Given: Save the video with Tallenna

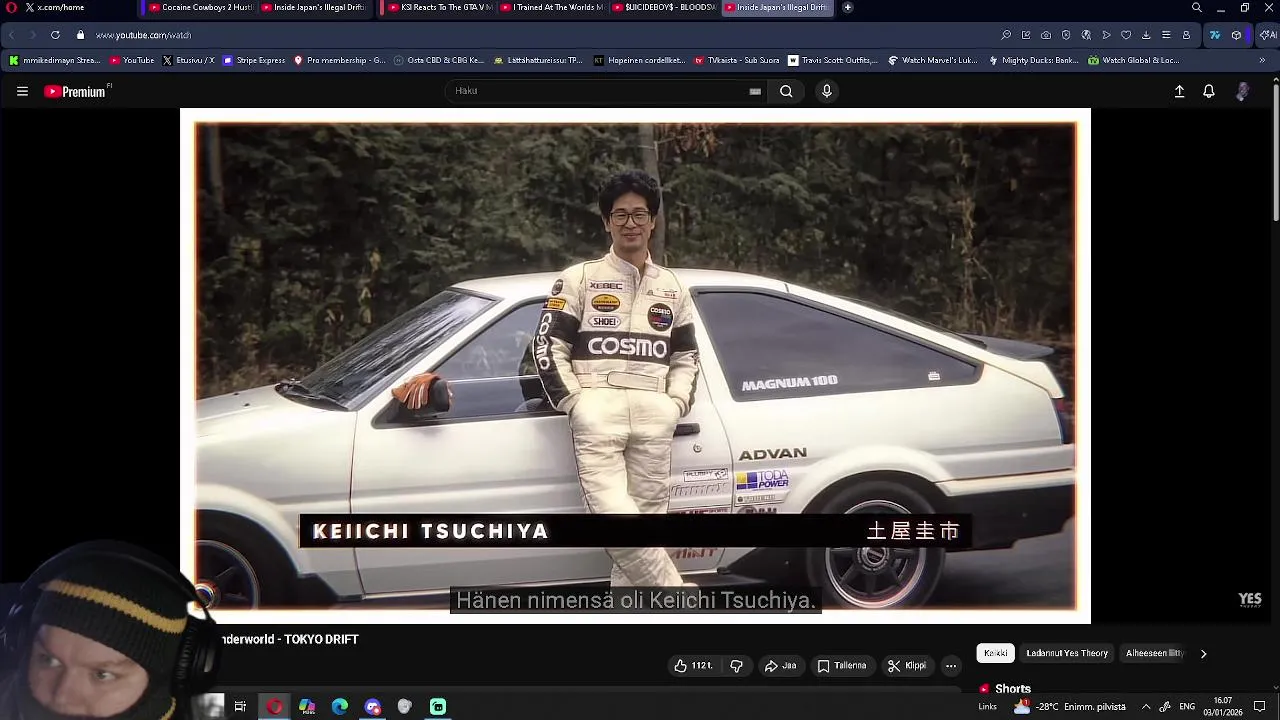Looking at the screenshot, I should tap(842, 666).
